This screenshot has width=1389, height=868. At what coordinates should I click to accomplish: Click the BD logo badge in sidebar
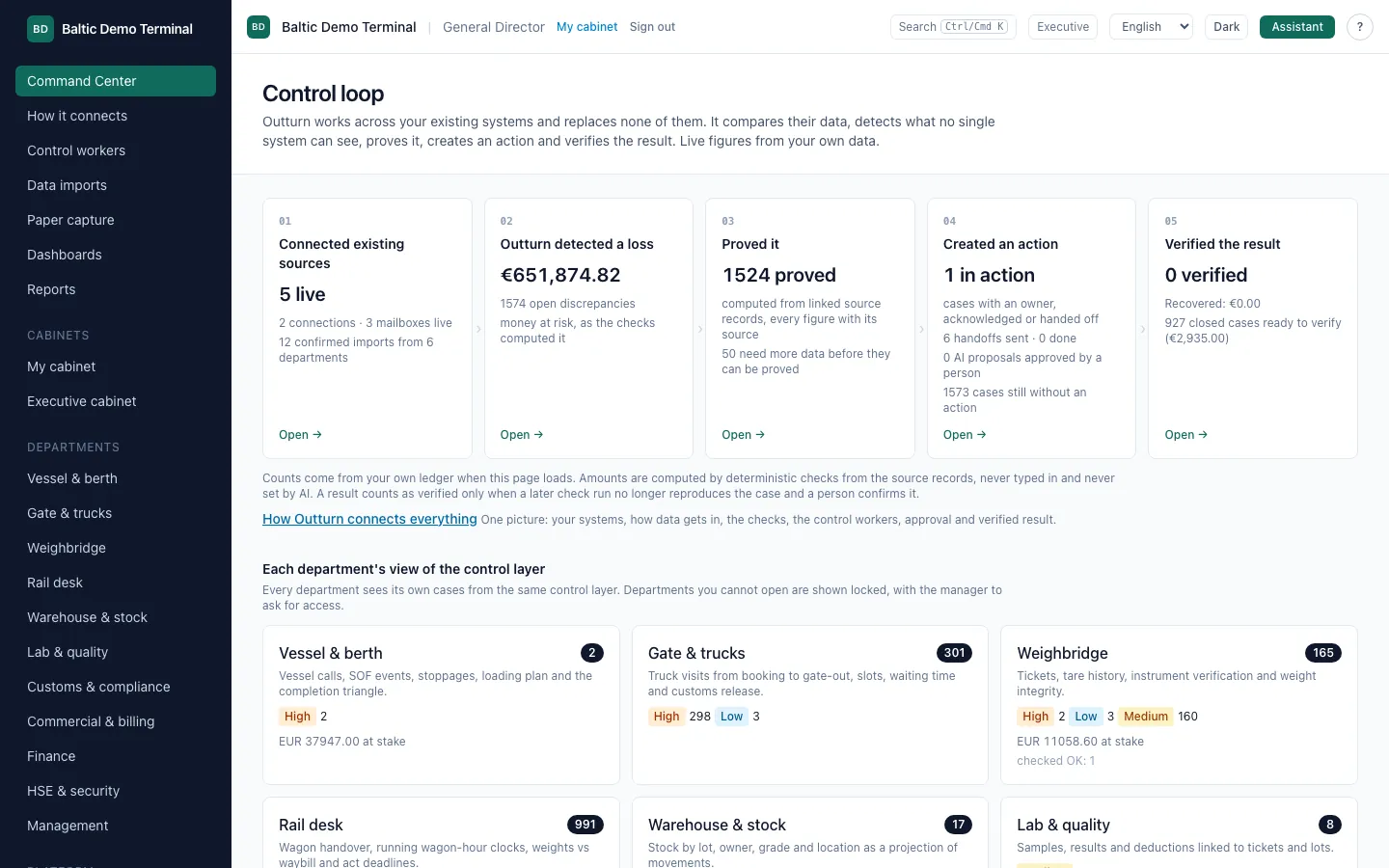pyautogui.click(x=41, y=29)
